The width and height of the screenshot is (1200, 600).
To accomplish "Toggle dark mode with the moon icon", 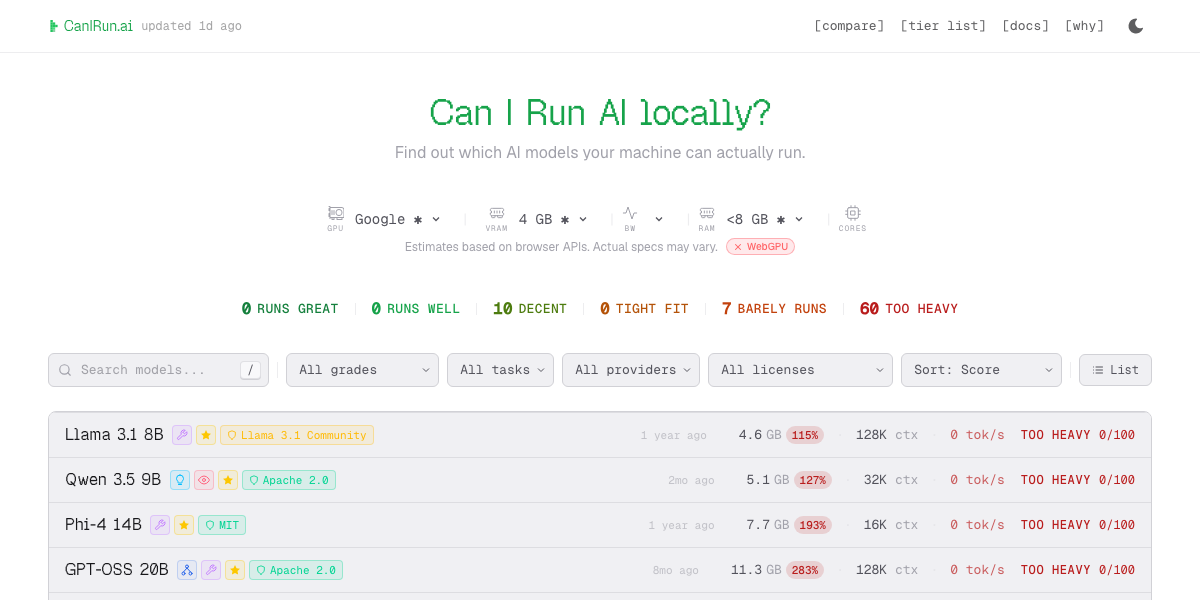I will pyautogui.click(x=1135, y=25).
